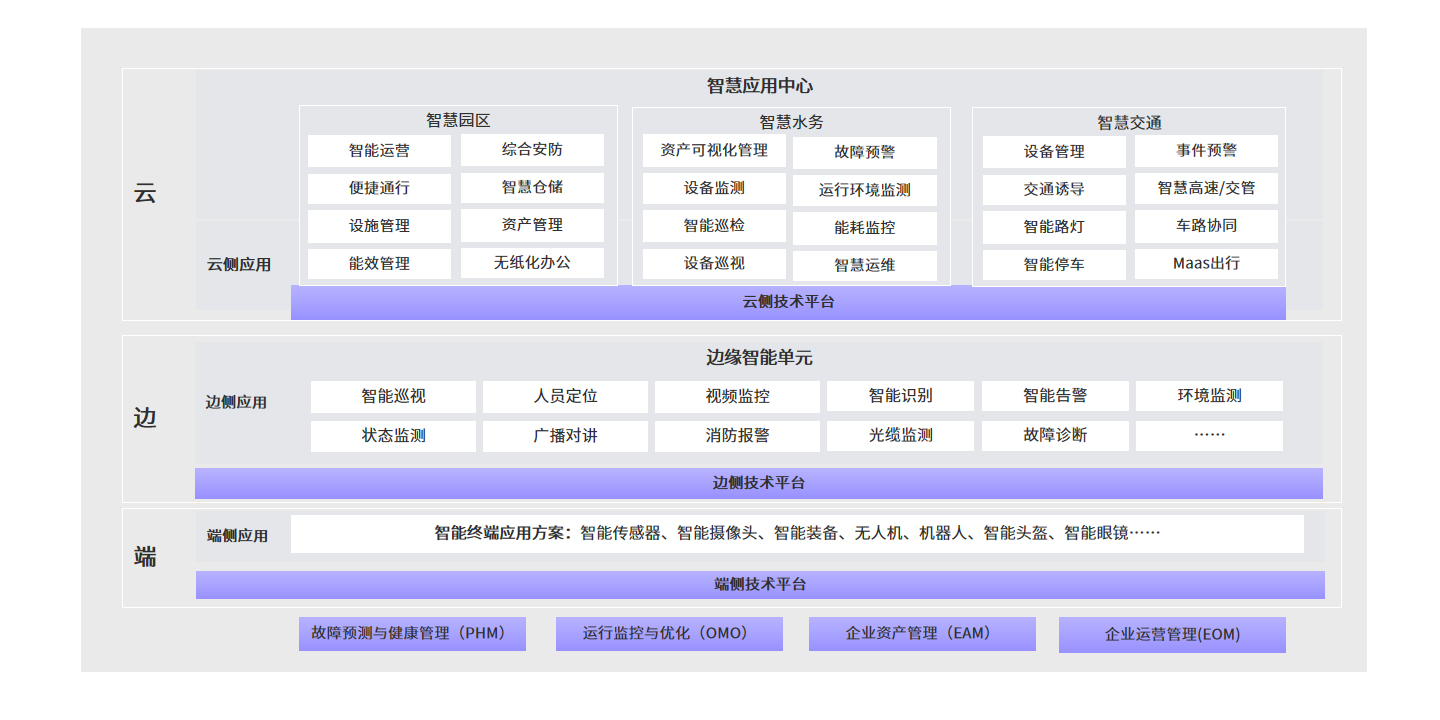The width and height of the screenshot is (1440, 720).
Task: Click the 故障预警 box
Action: click(x=865, y=153)
